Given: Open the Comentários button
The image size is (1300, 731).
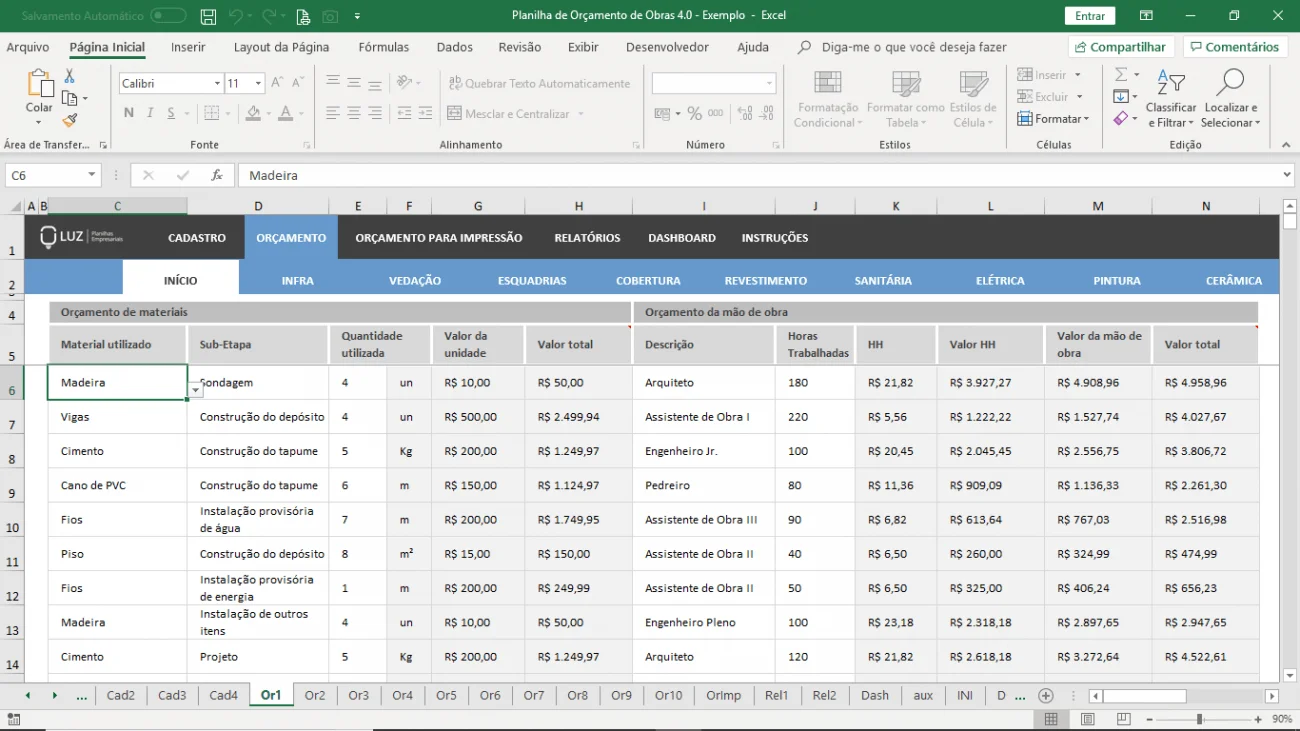Looking at the screenshot, I should click(x=1235, y=47).
